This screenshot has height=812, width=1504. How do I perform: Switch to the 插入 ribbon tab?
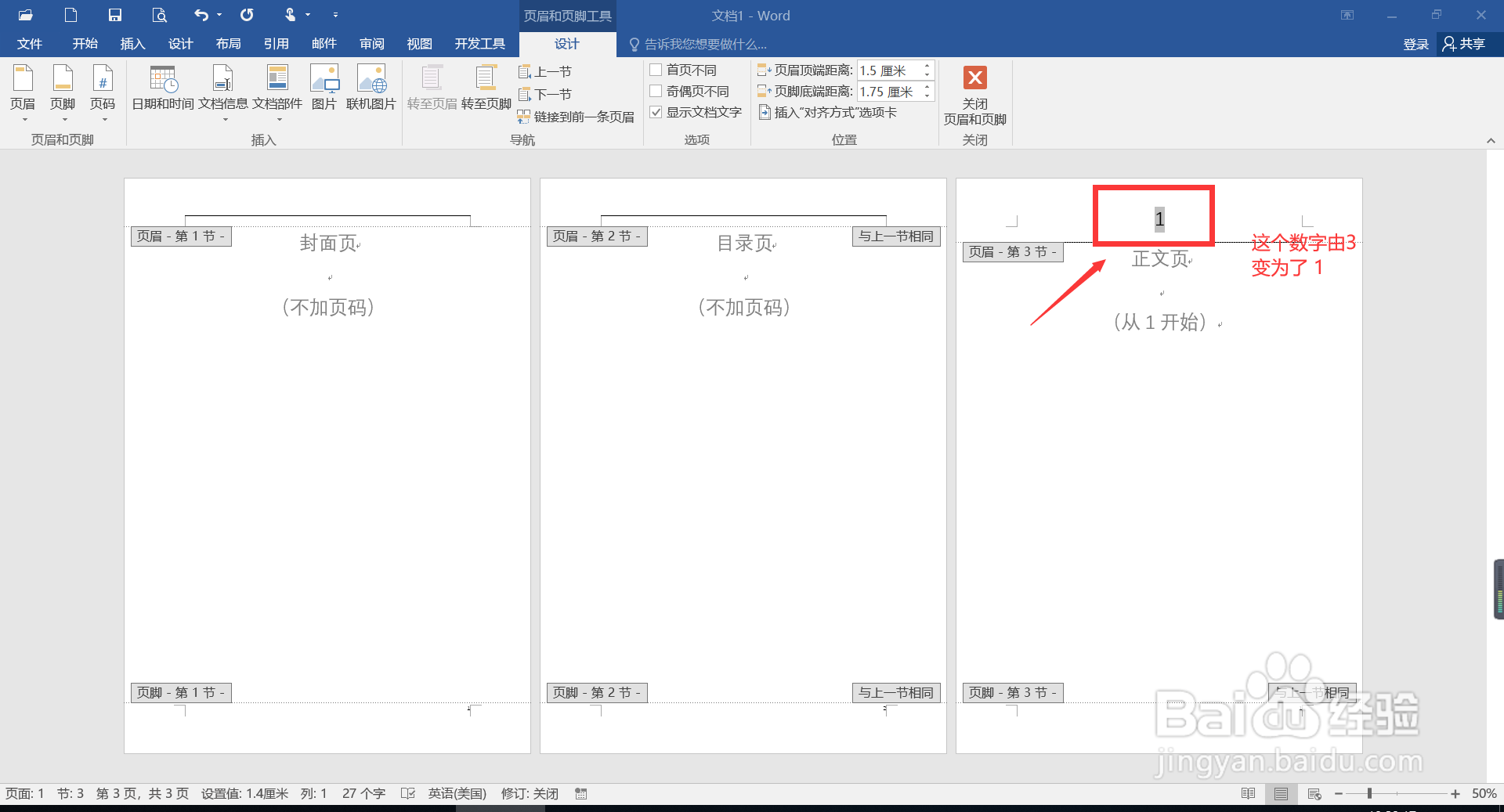tap(132, 43)
